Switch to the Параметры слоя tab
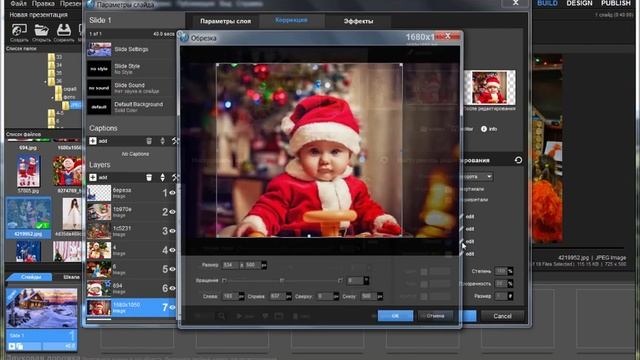The height and width of the screenshot is (360, 640). coord(226,21)
